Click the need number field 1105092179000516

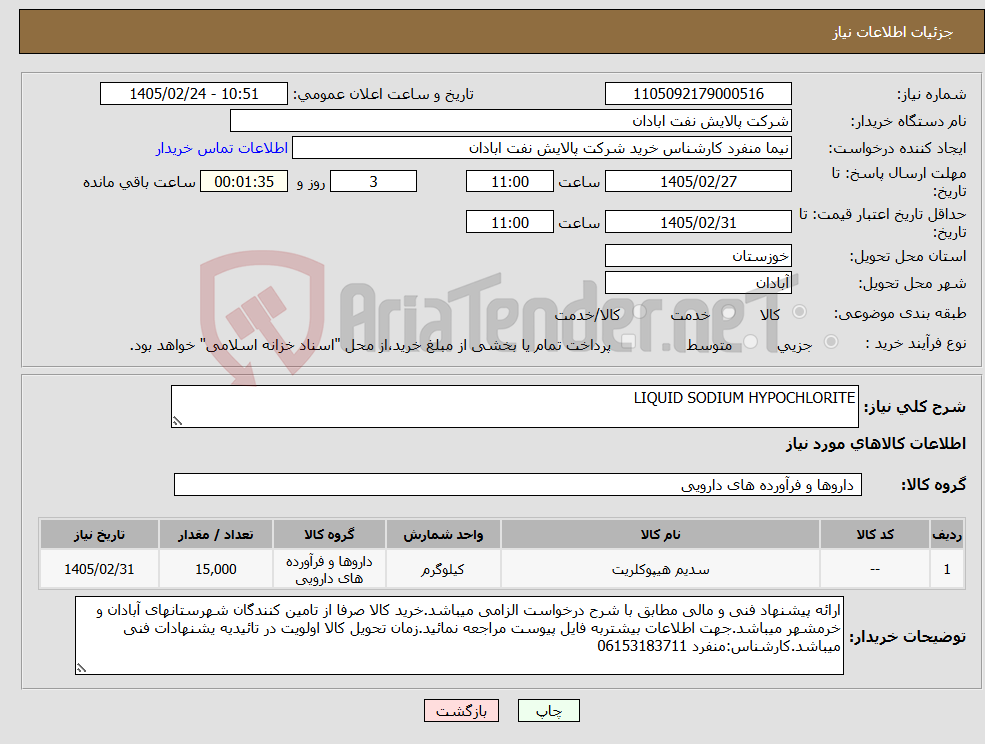click(698, 94)
